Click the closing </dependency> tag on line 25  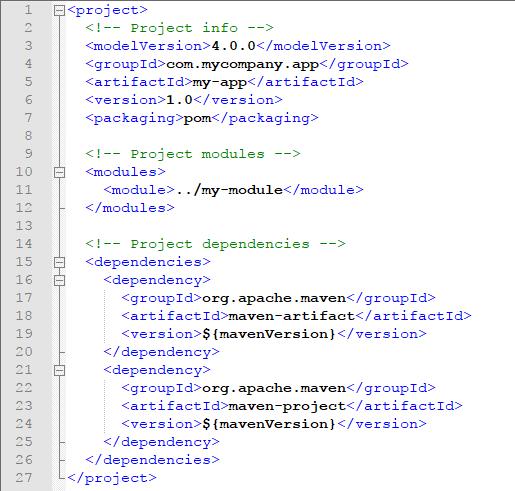[x=162, y=442]
